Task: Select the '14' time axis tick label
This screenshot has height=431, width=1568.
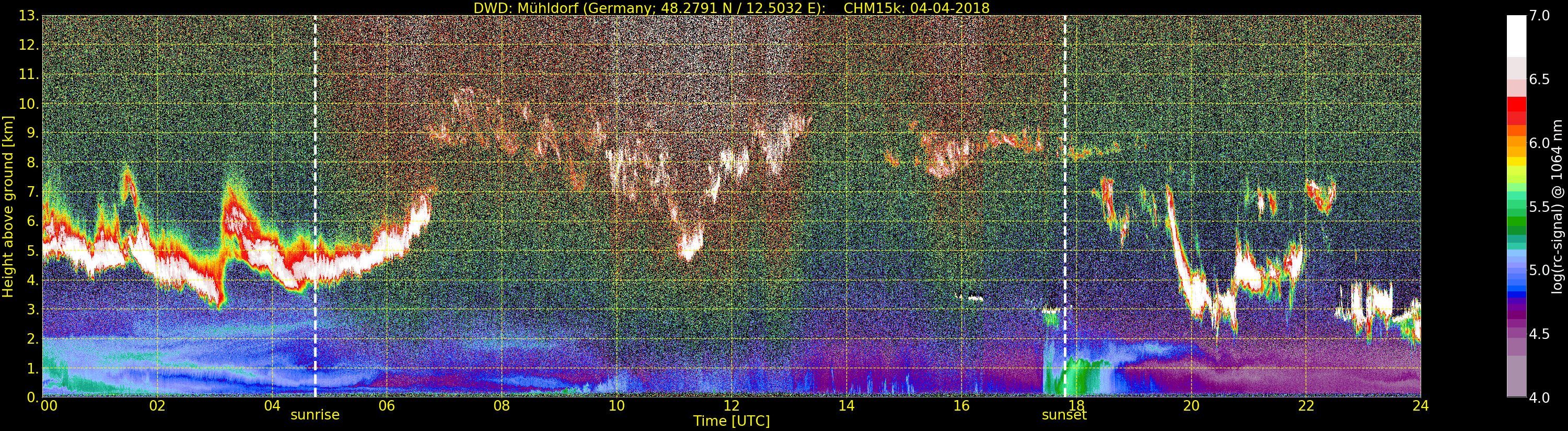Action: (x=846, y=406)
